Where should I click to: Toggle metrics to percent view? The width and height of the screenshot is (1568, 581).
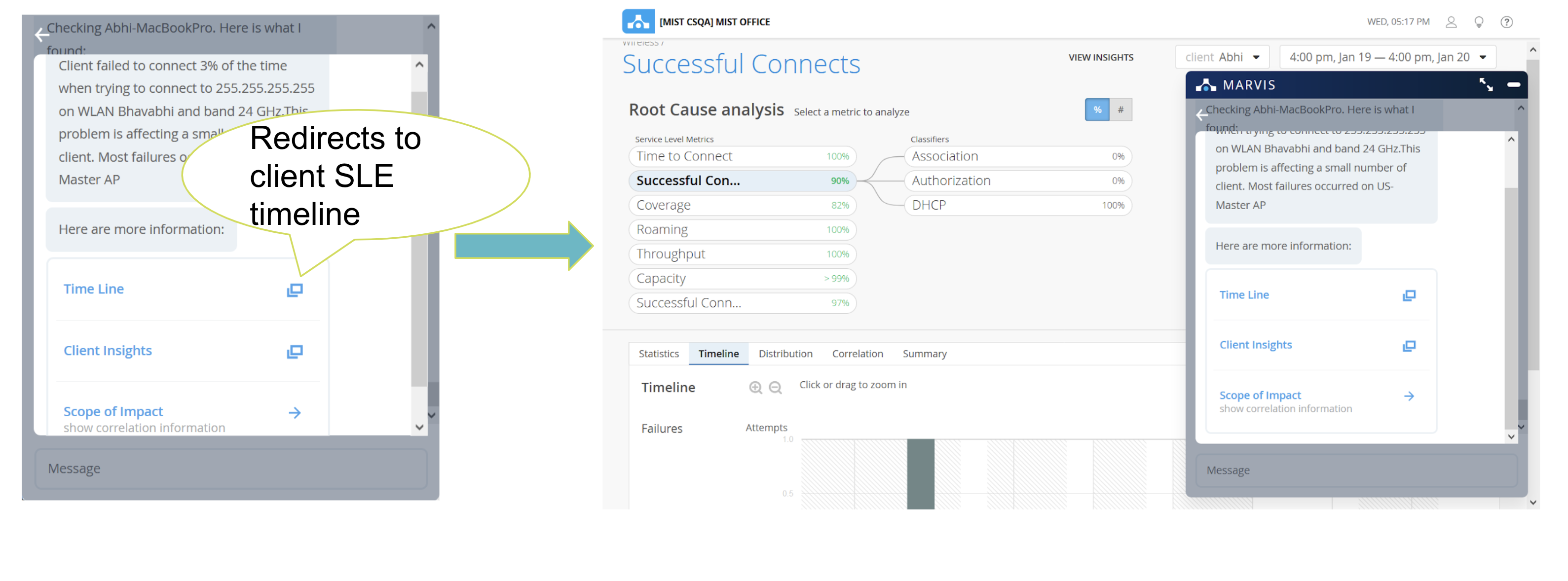click(1097, 110)
